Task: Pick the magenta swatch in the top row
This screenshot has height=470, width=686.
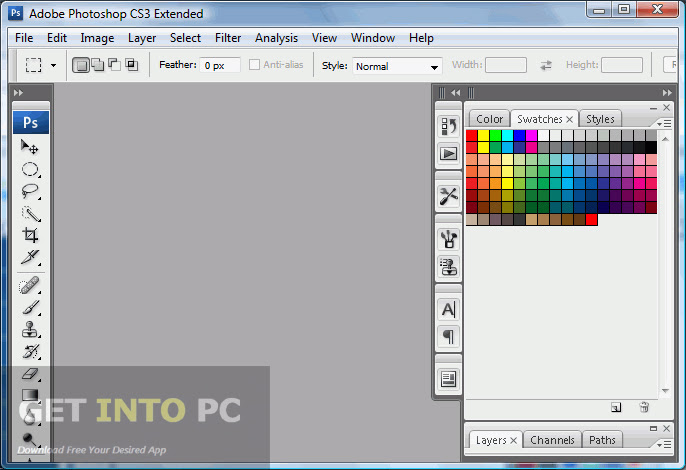Action: coord(532,136)
